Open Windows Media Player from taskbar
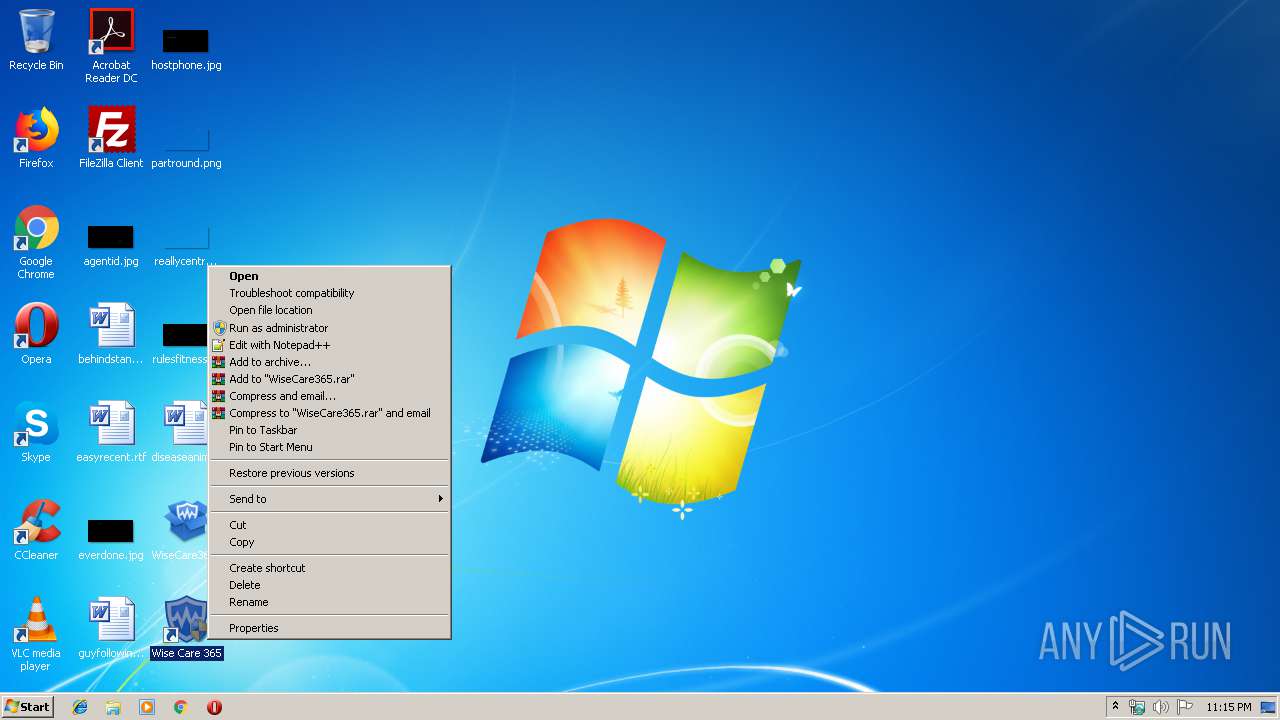Viewport: 1280px width, 720px height. 147,707
